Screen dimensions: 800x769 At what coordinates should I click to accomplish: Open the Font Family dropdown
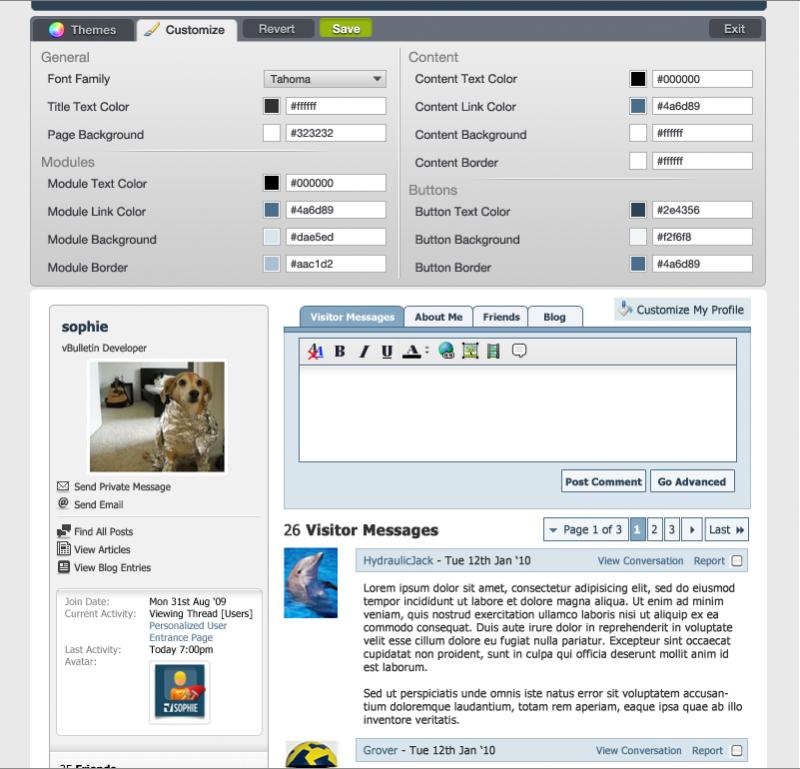point(325,79)
